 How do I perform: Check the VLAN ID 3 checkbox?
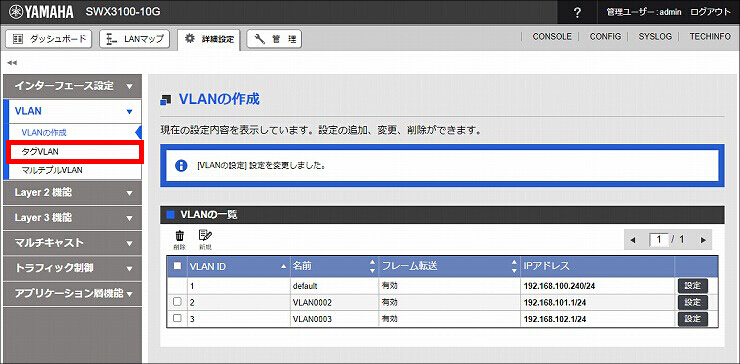pos(177,318)
